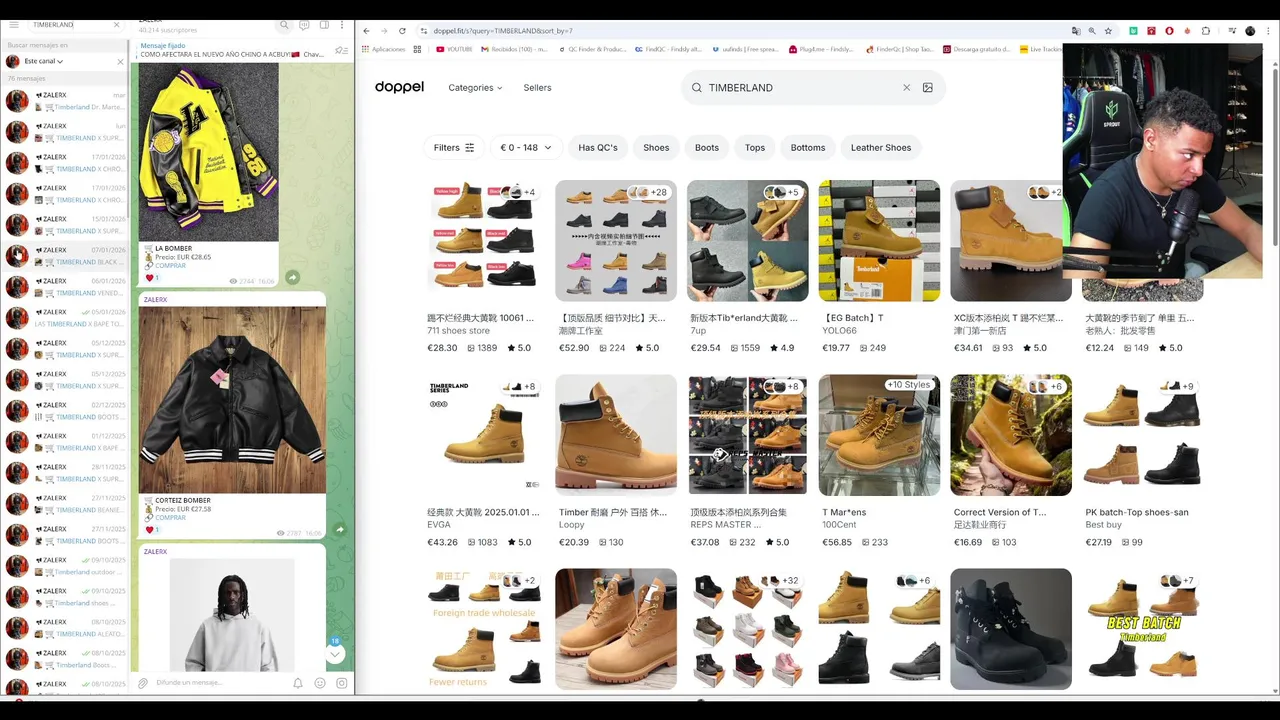
Task: Open the FindQC bookmark
Action: pyautogui.click(x=668, y=49)
